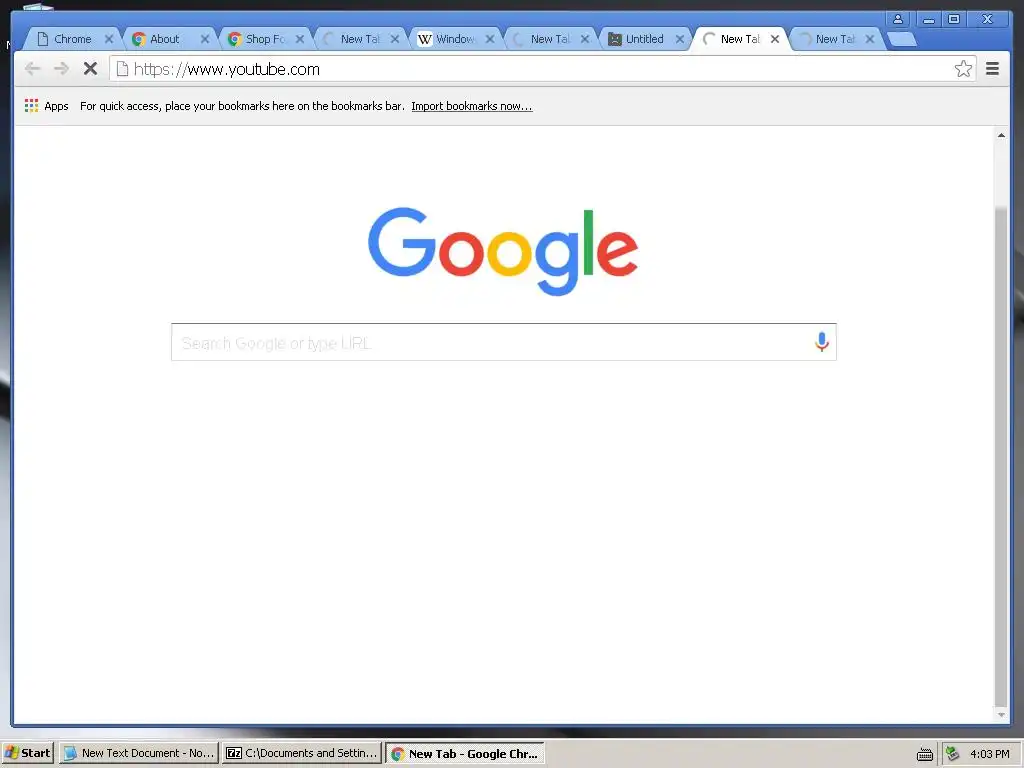Open the Chrome hamburger menu
Screen dimensions: 1024x768
coord(992,69)
